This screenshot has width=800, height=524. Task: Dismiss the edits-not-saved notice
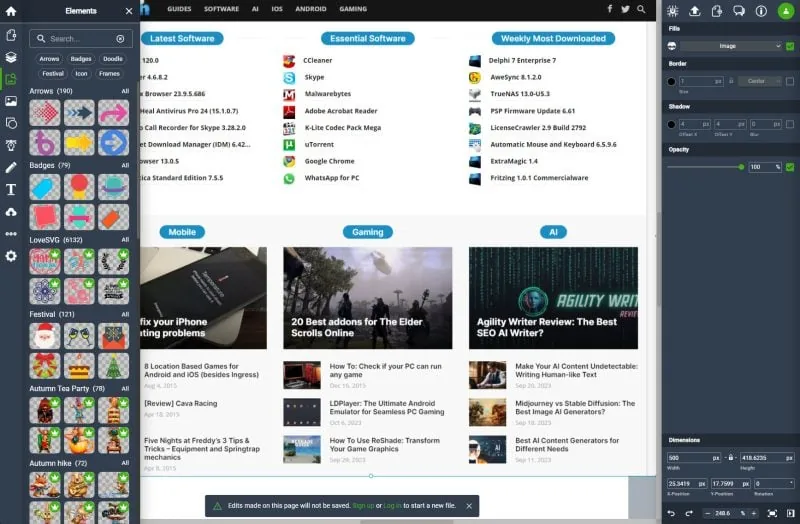tap(469, 506)
